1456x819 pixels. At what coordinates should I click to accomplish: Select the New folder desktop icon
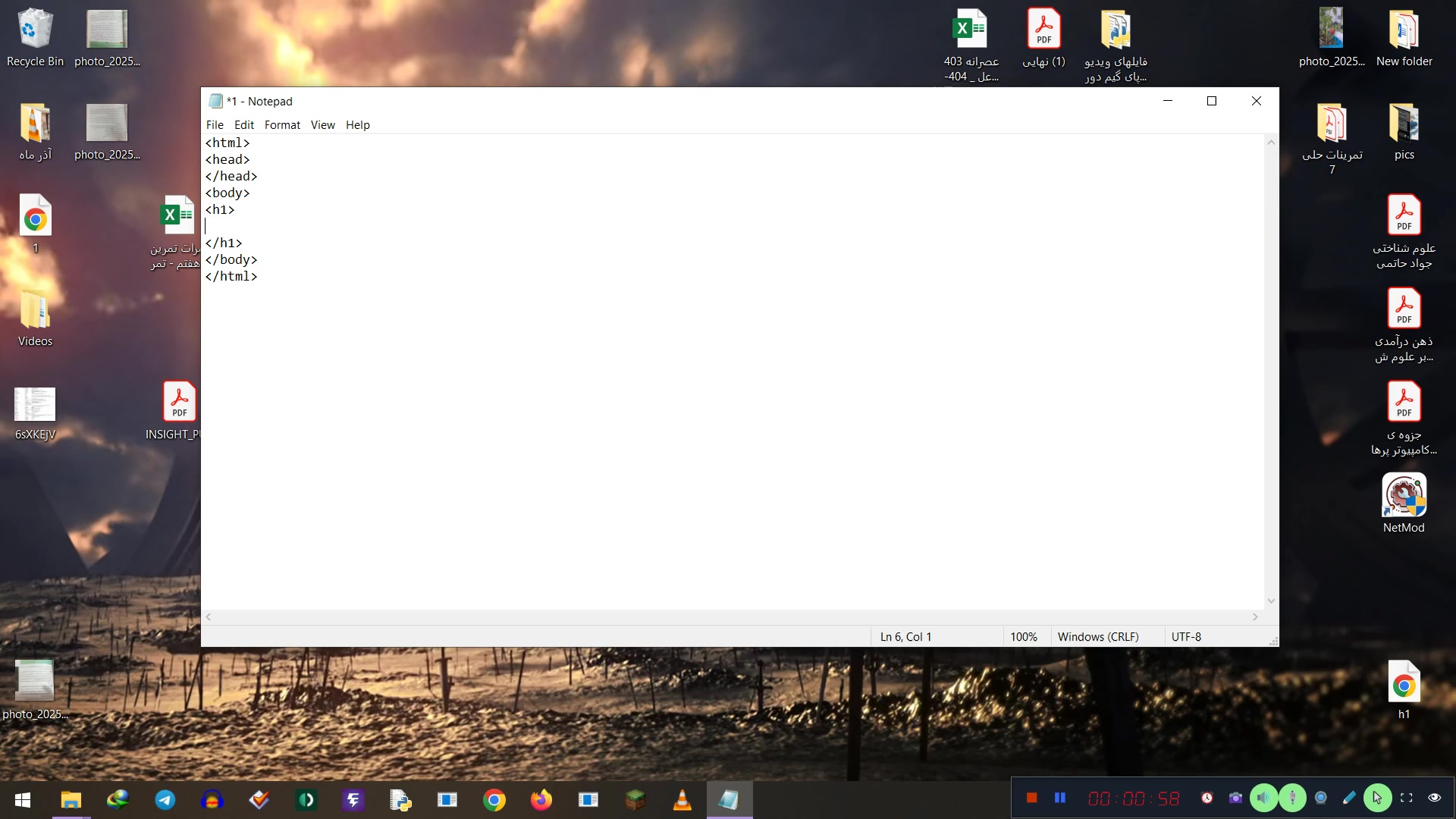1404,38
